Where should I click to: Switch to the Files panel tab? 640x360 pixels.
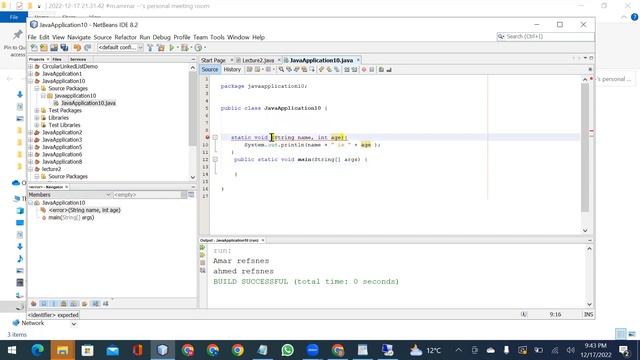57,60
